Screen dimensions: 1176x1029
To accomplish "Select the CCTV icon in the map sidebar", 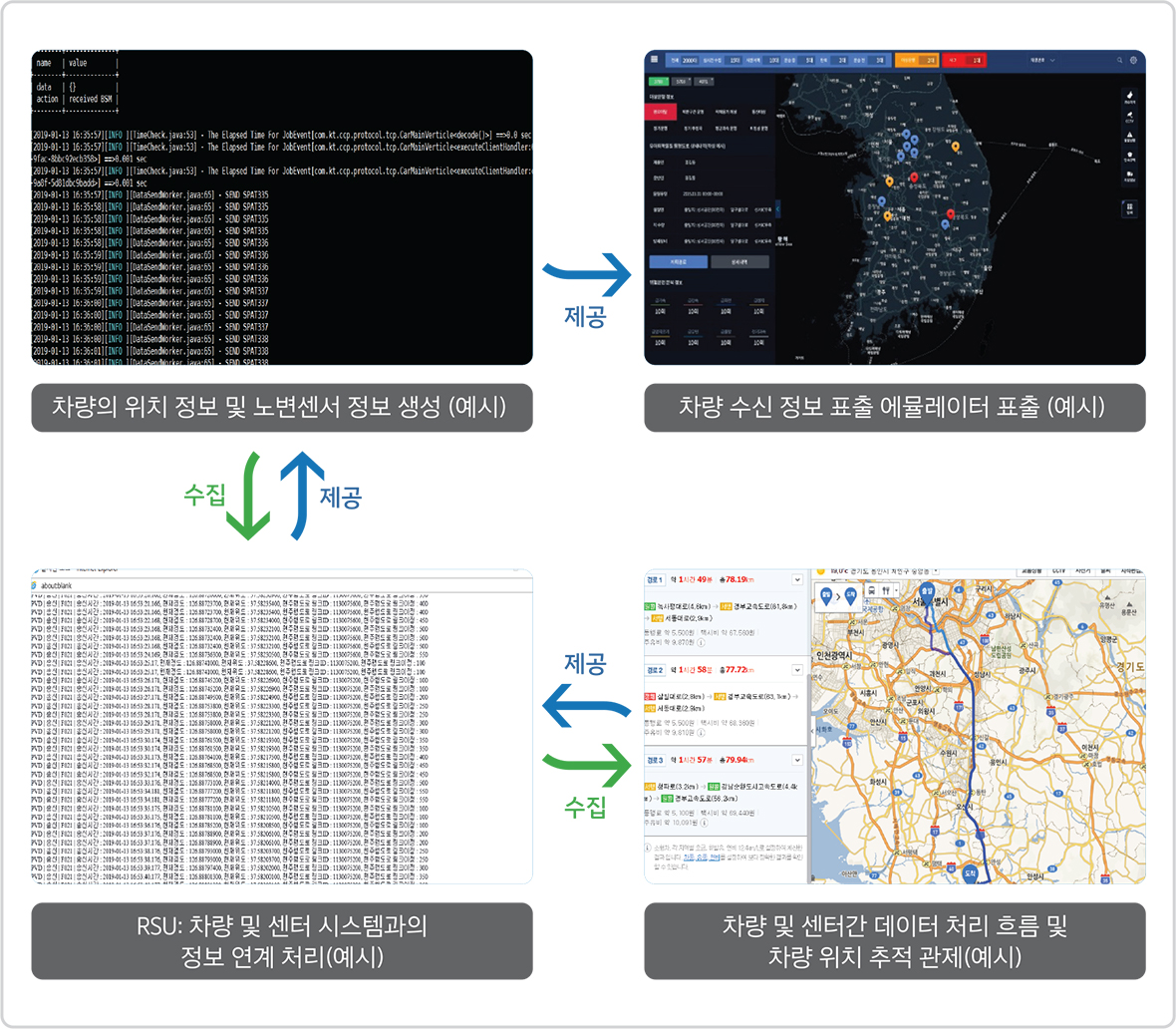I will coord(1130,118).
